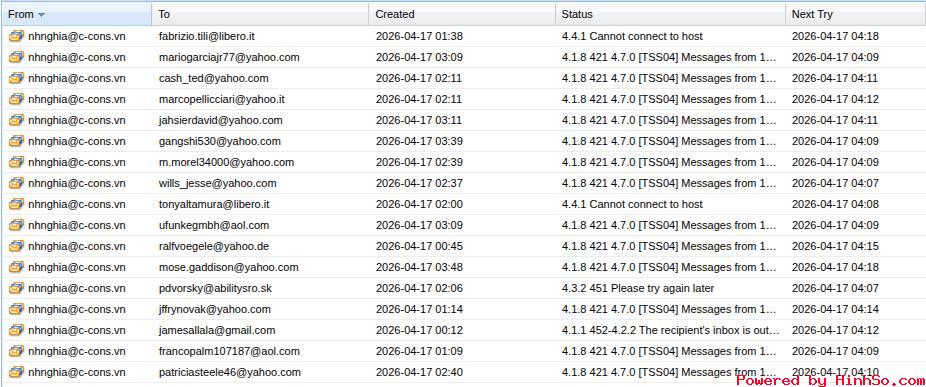Click mail icon for pdvorsky@abilitysro.sk row

pos(17,288)
